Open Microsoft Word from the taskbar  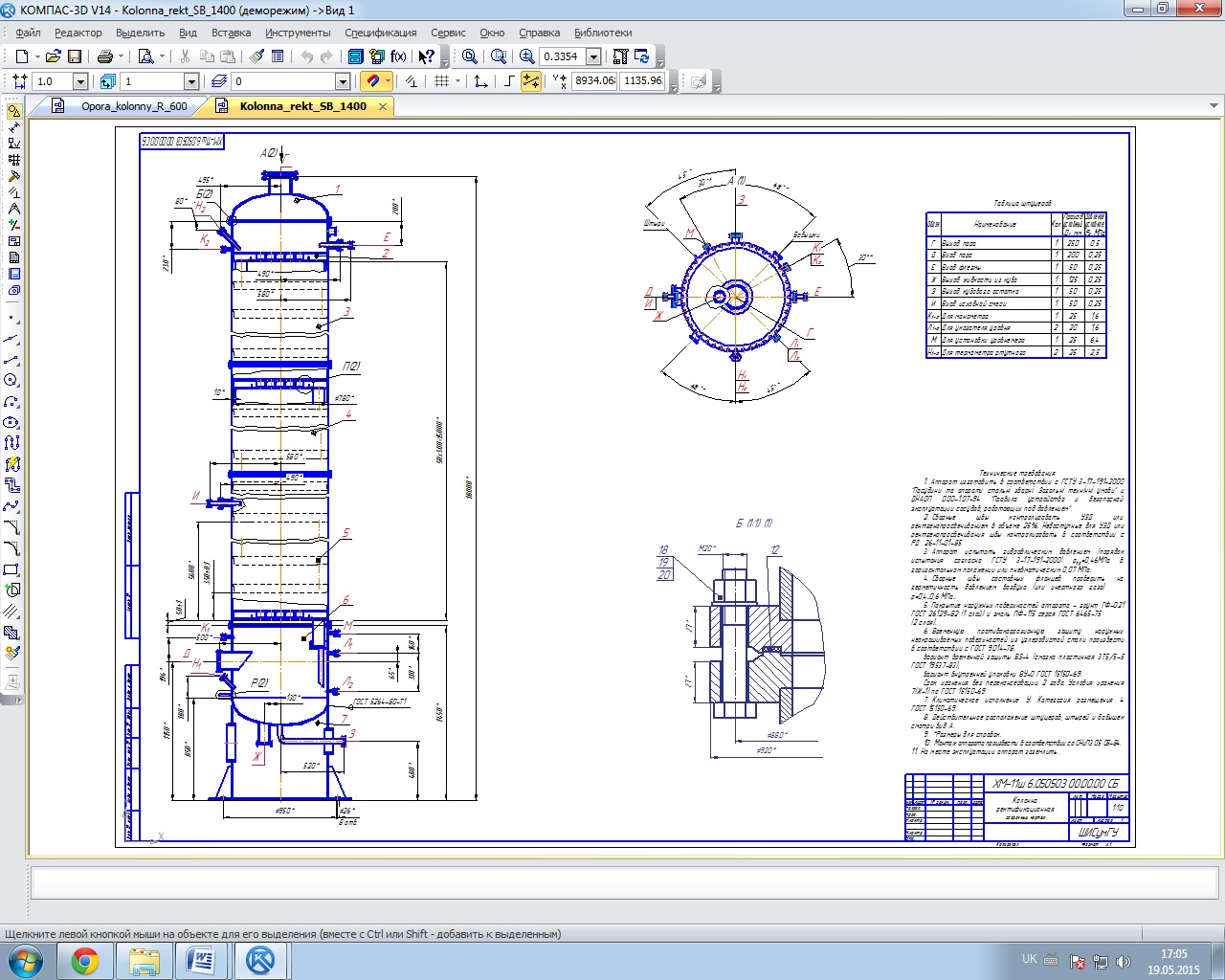(x=202, y=961)
